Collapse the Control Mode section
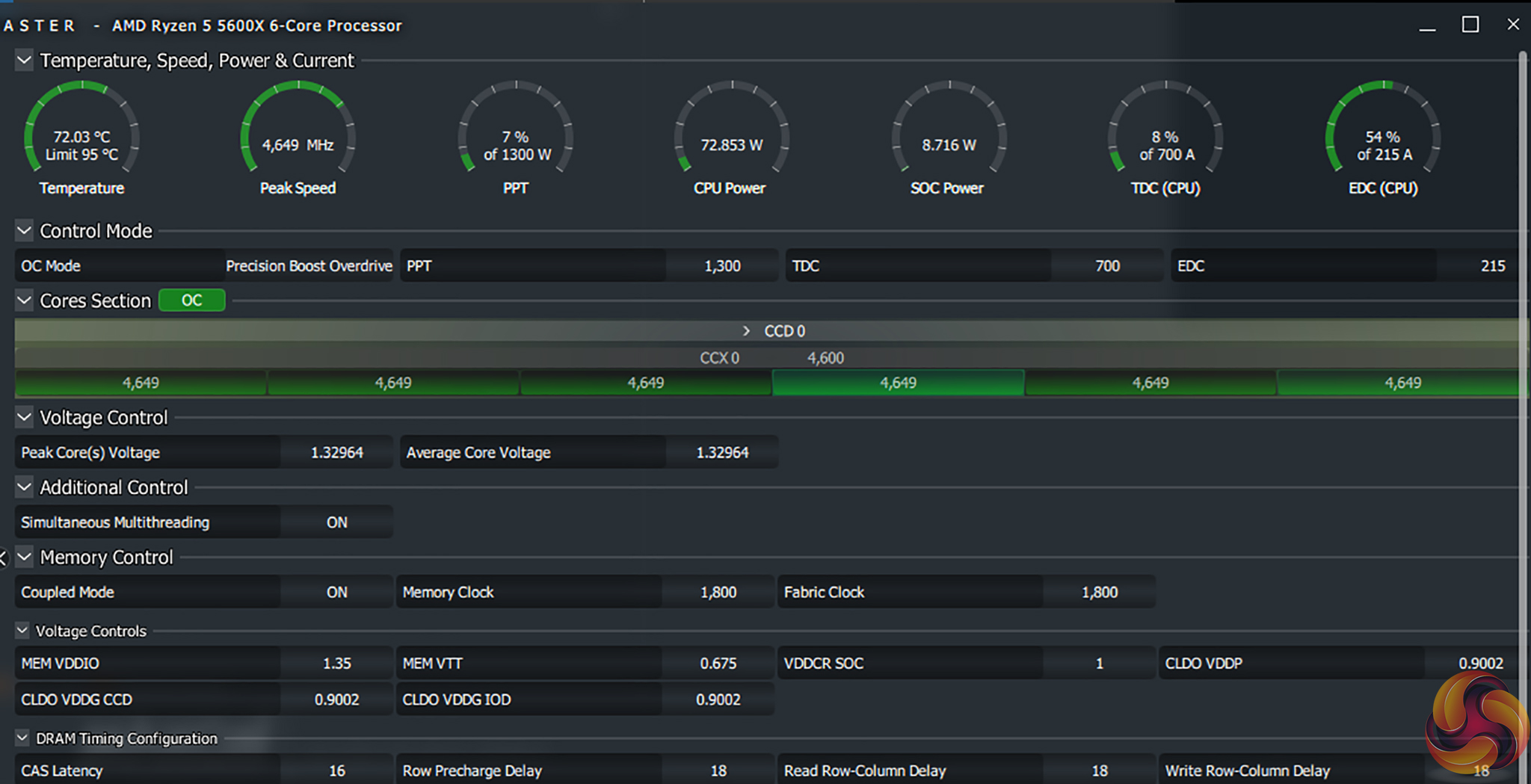The height and width of the screenshot is (784, 1531). pos(24,231)
